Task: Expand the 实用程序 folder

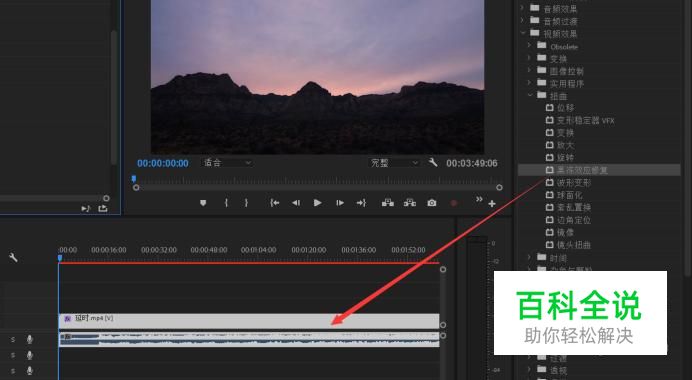Action: tap(529, 83)
